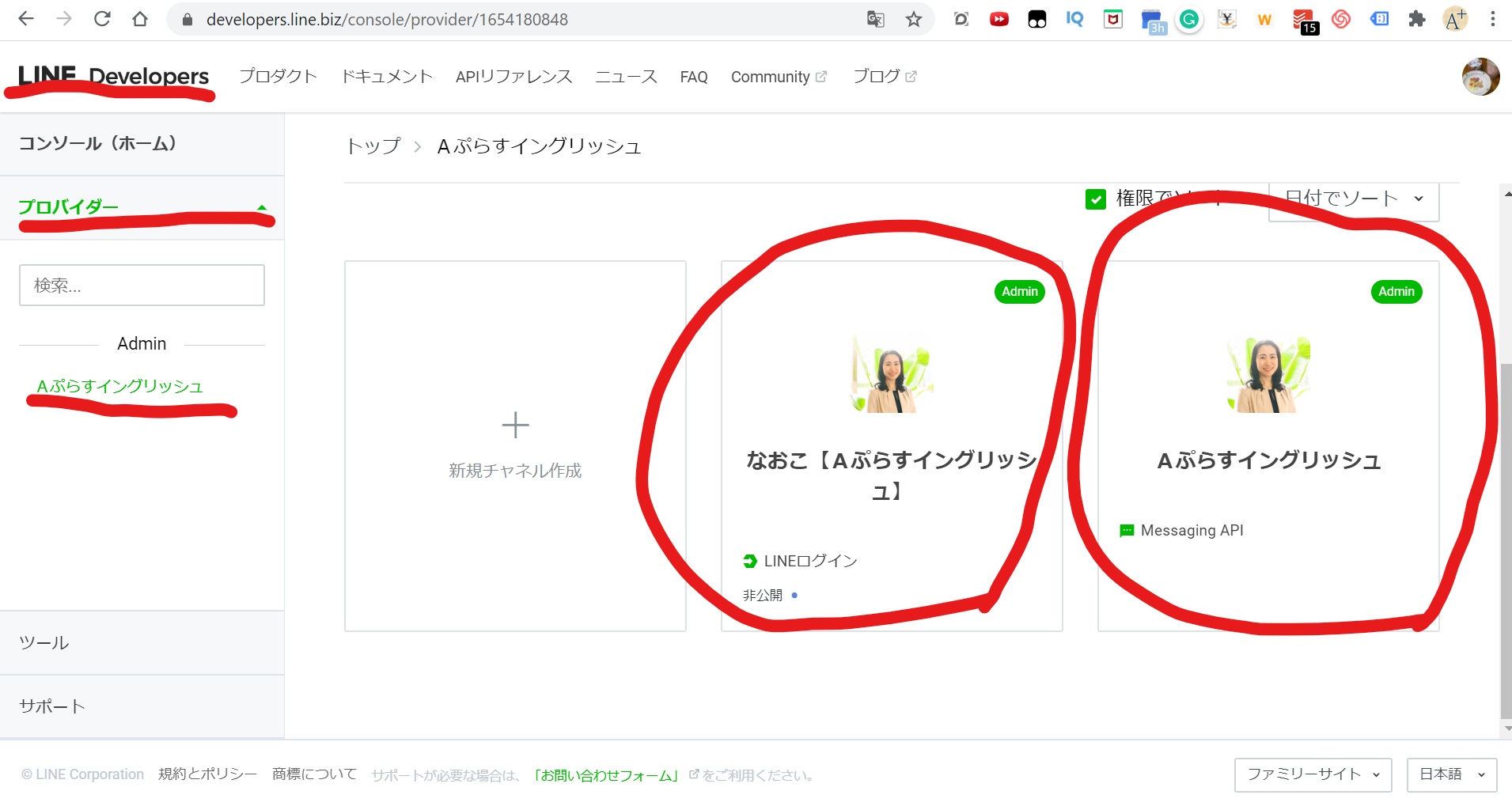Open the お問い合わせフォーム link

(x=607, y=775)
